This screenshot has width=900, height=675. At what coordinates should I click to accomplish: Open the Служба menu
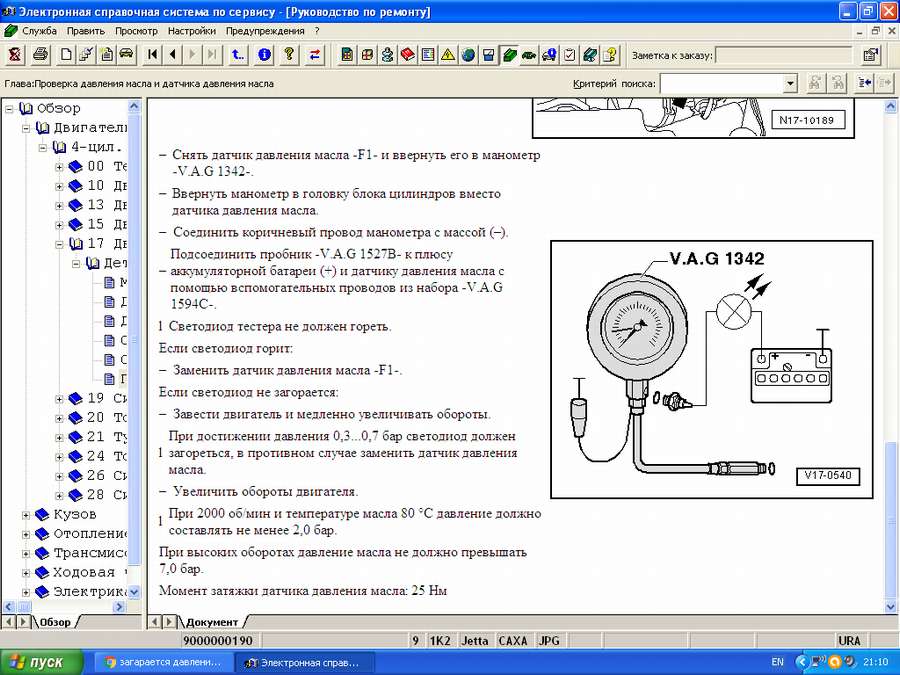[x=39, y=30]
